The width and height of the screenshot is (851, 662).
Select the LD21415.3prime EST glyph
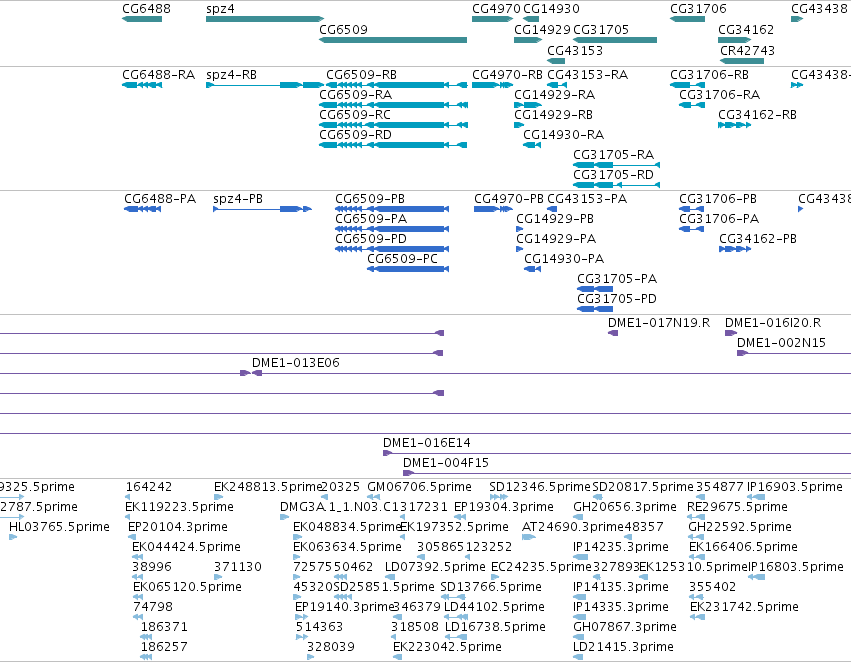click(578, 657)
